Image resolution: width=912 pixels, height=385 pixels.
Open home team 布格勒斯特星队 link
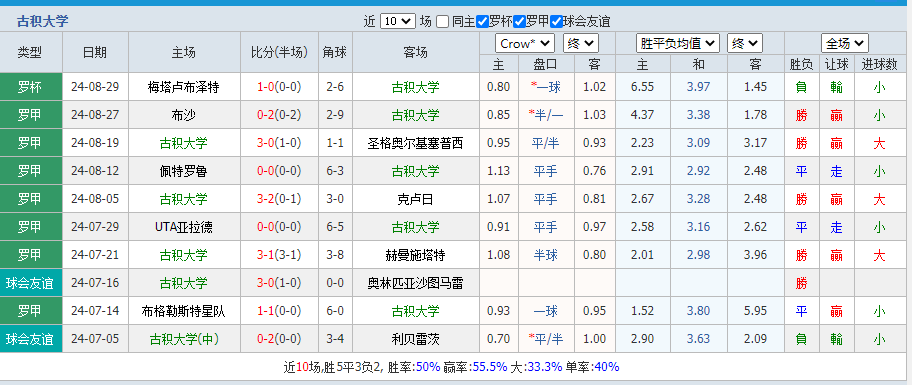[x=184, y=311]
